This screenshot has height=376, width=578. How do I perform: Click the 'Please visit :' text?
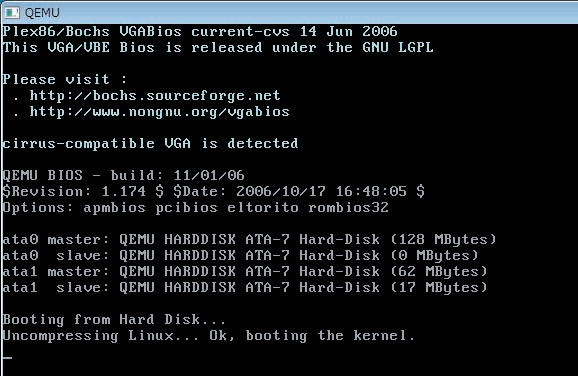65,80
